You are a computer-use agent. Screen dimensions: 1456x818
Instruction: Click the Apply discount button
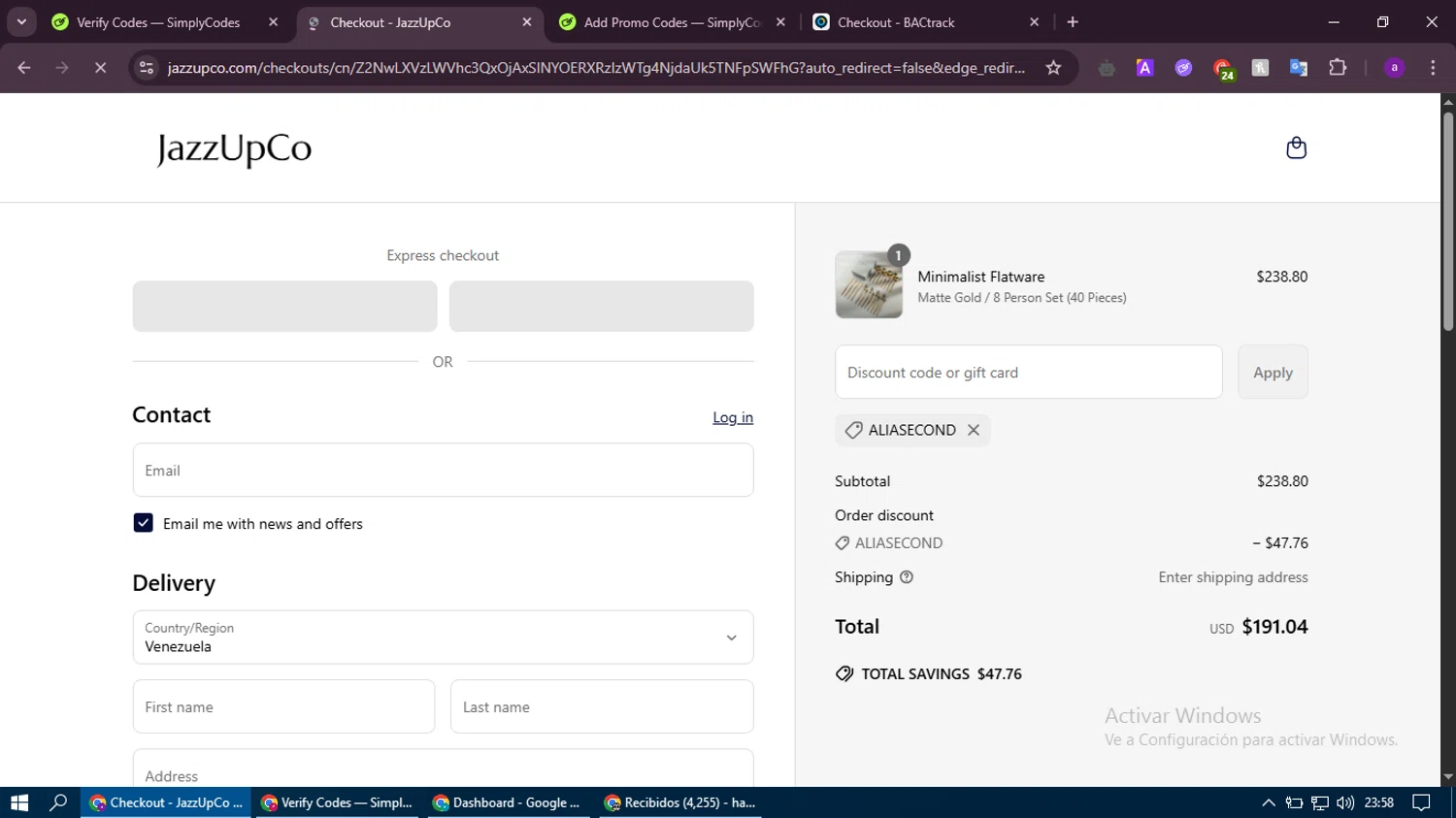[x=1273, y=373]
